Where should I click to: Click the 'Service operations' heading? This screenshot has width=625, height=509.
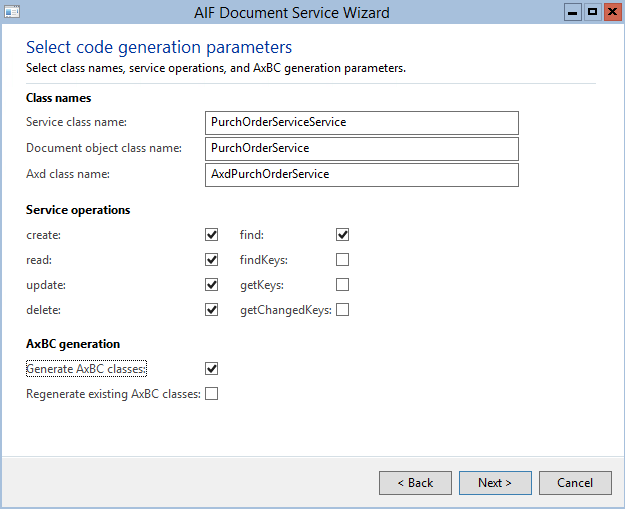tap(78, 210)
